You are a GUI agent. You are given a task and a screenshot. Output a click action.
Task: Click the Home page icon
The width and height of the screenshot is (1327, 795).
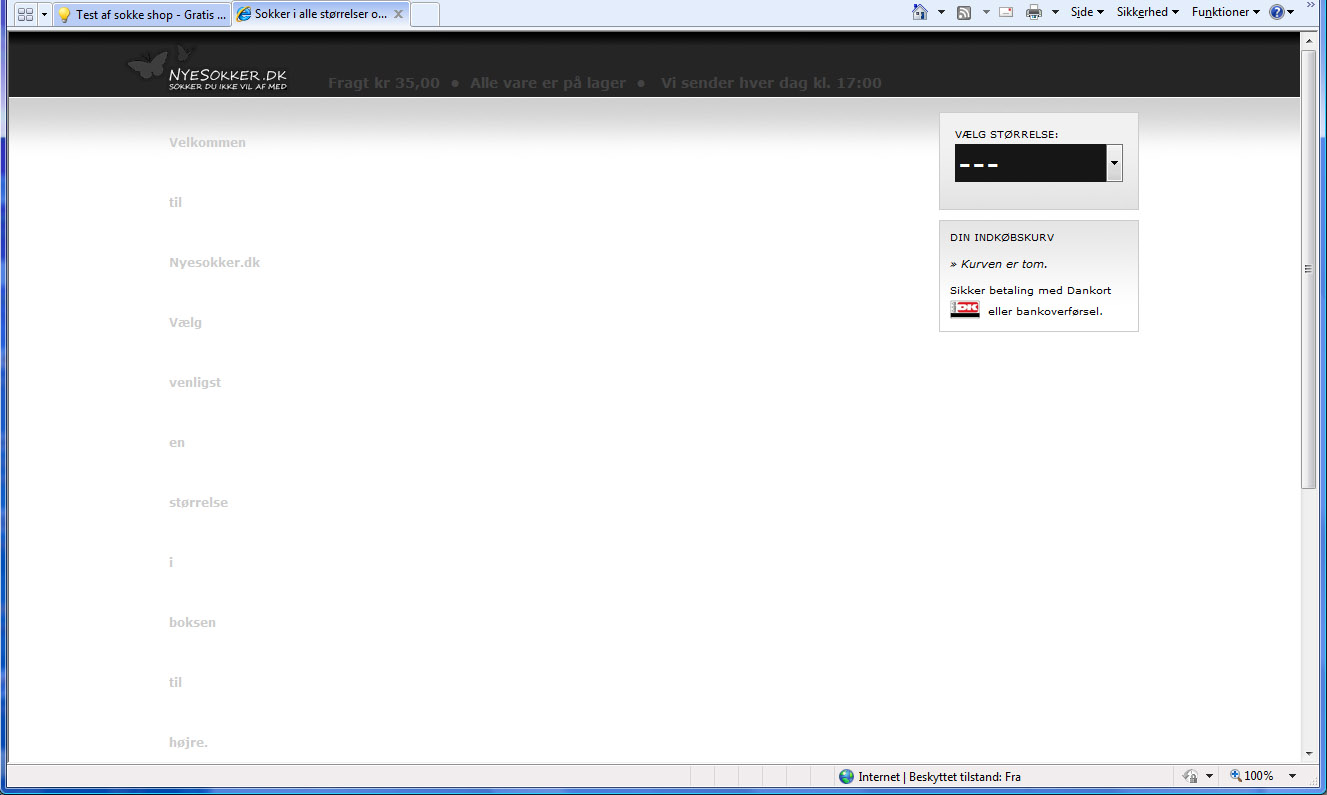(x=920, y=13)
